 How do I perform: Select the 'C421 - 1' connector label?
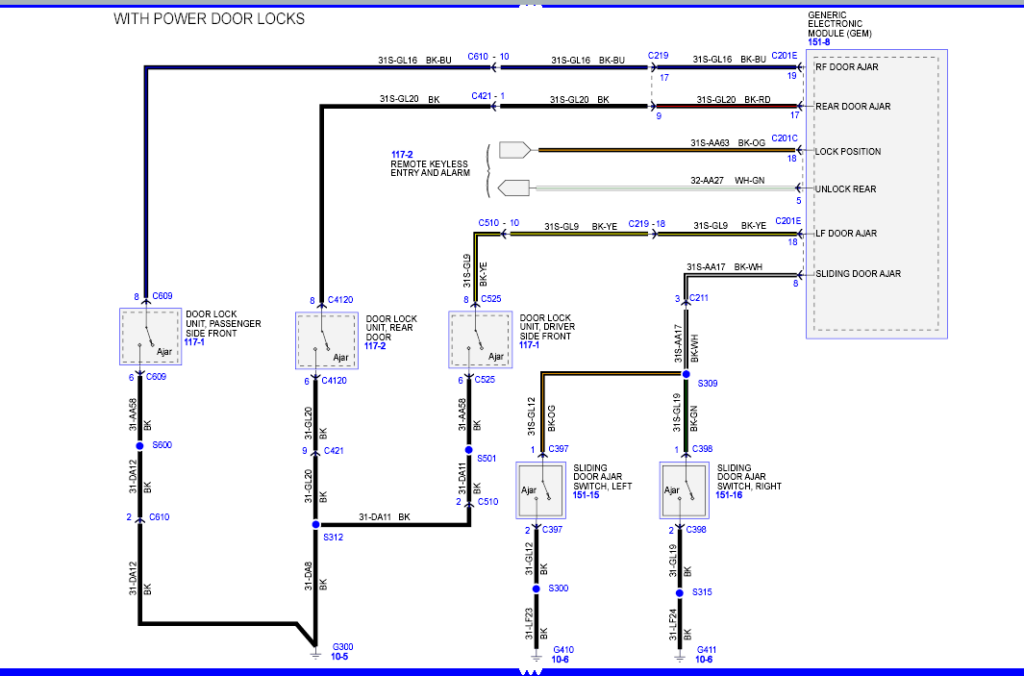[488, 96]
